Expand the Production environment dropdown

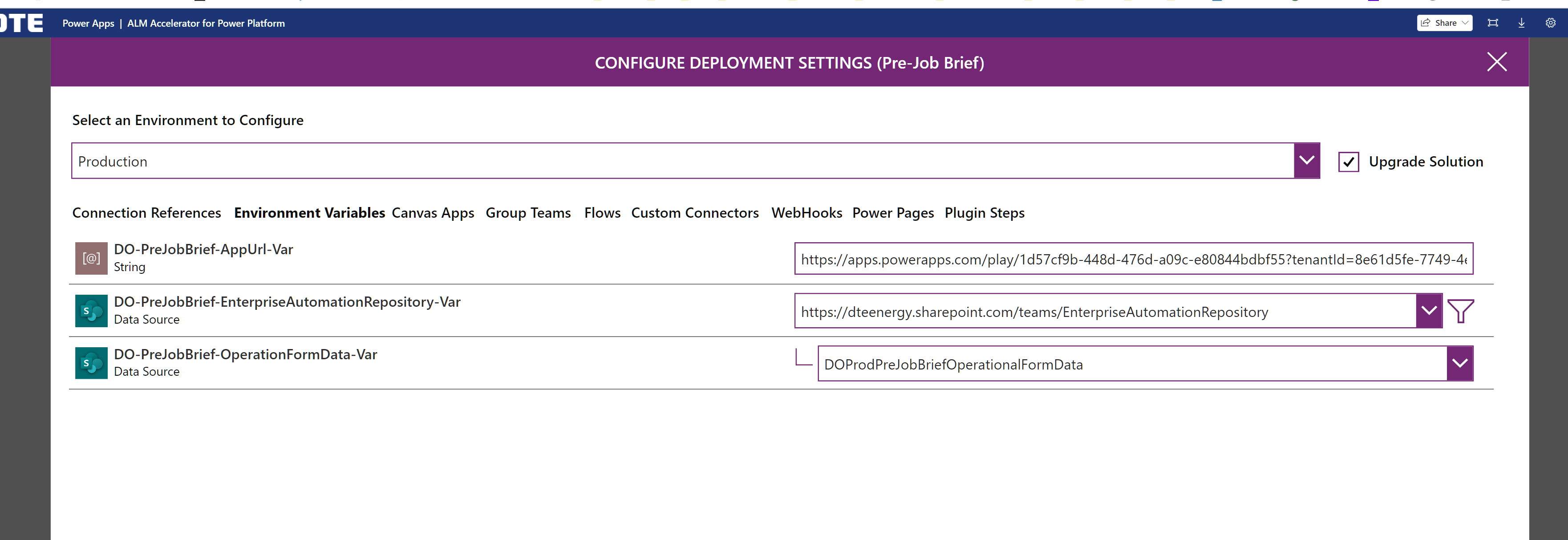(1306, 161)
